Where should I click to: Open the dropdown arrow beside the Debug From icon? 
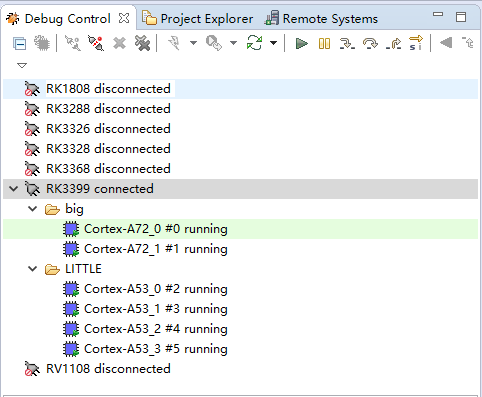point(234,43)
